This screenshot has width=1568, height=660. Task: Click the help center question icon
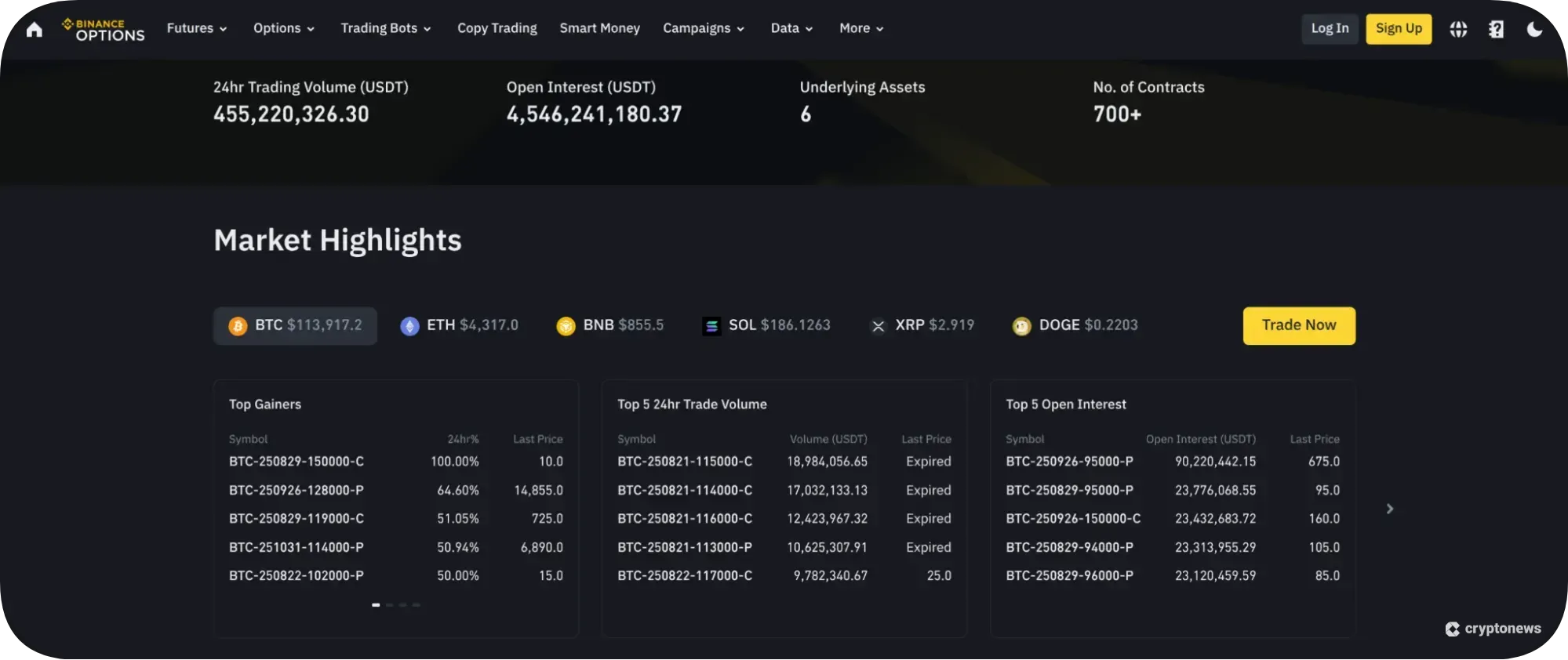click(1496, 29)
